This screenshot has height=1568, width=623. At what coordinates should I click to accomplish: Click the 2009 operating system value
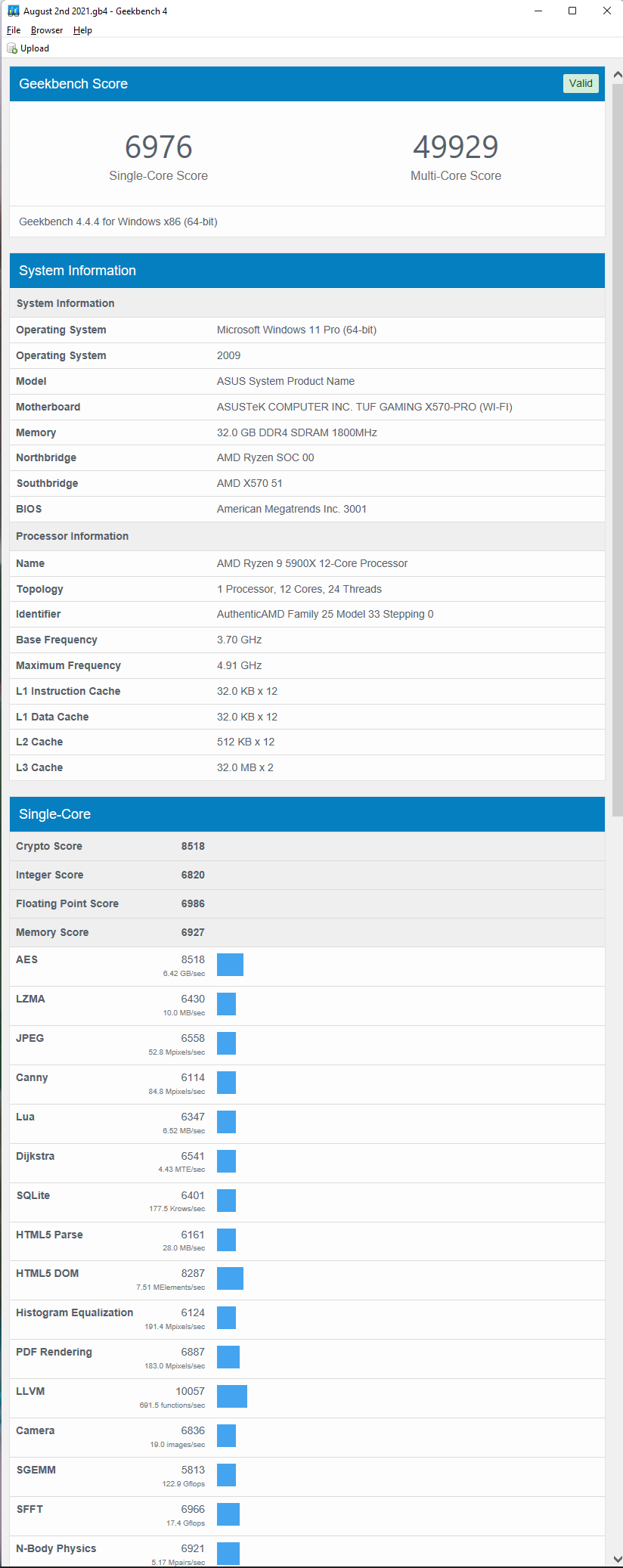point(228,355)
